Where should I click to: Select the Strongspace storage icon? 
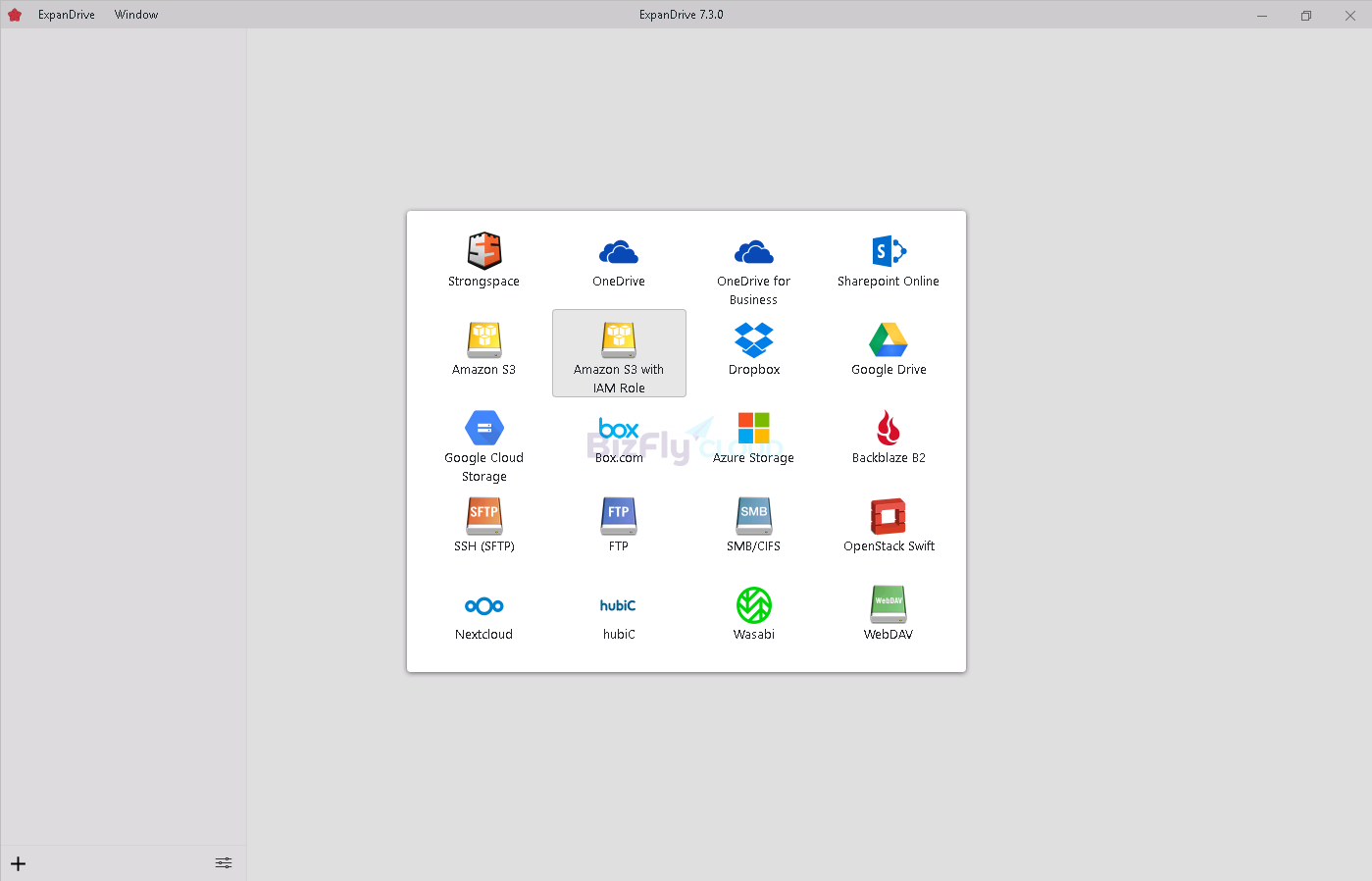coord(484,251)
